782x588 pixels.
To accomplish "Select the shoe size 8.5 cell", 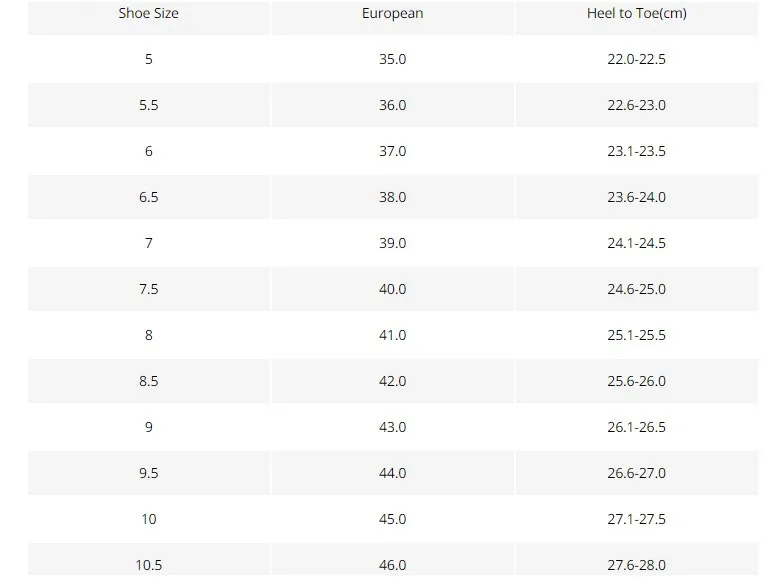I will tap(149, 381).
